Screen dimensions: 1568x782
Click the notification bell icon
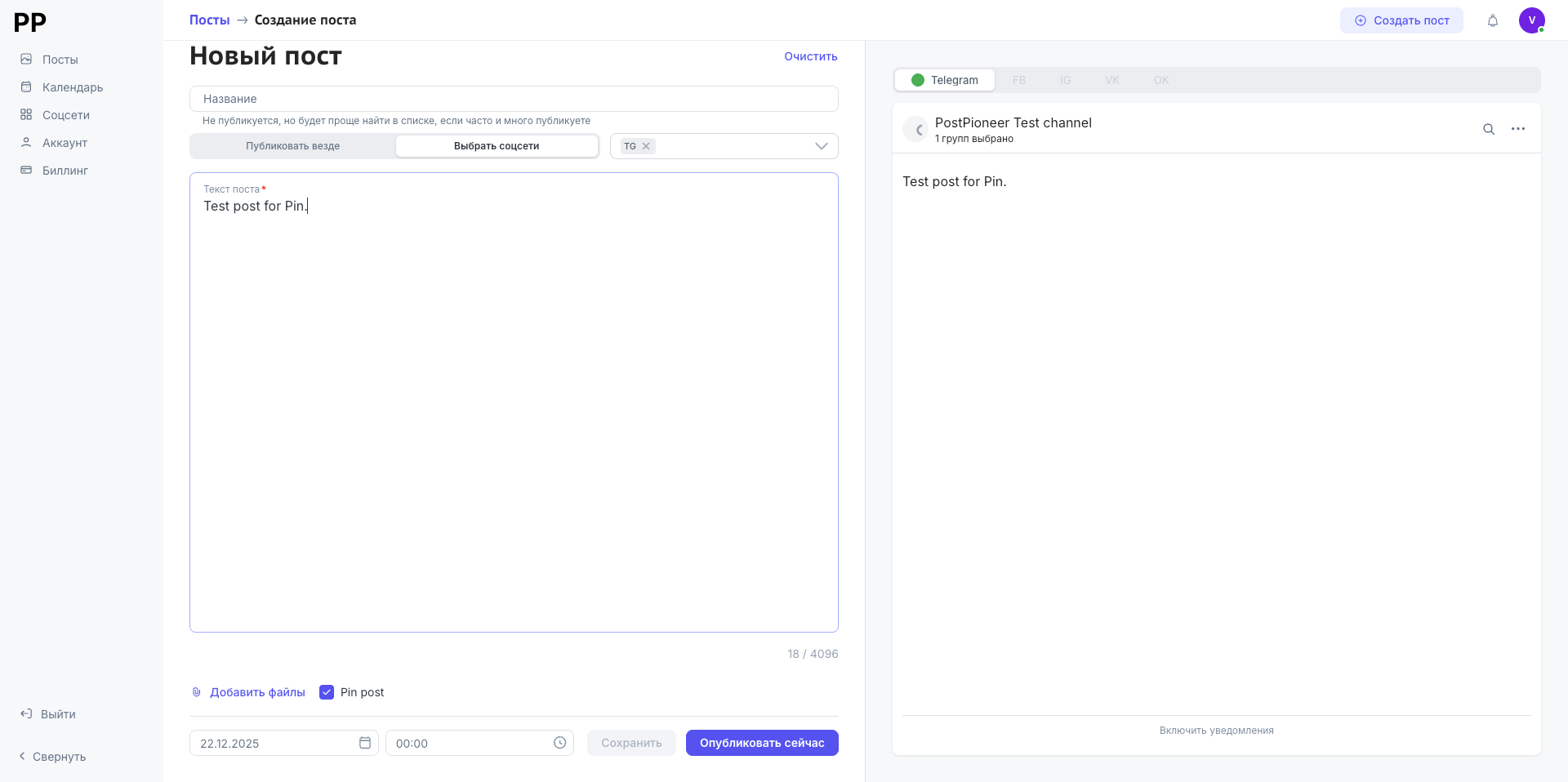[1492, 20]
